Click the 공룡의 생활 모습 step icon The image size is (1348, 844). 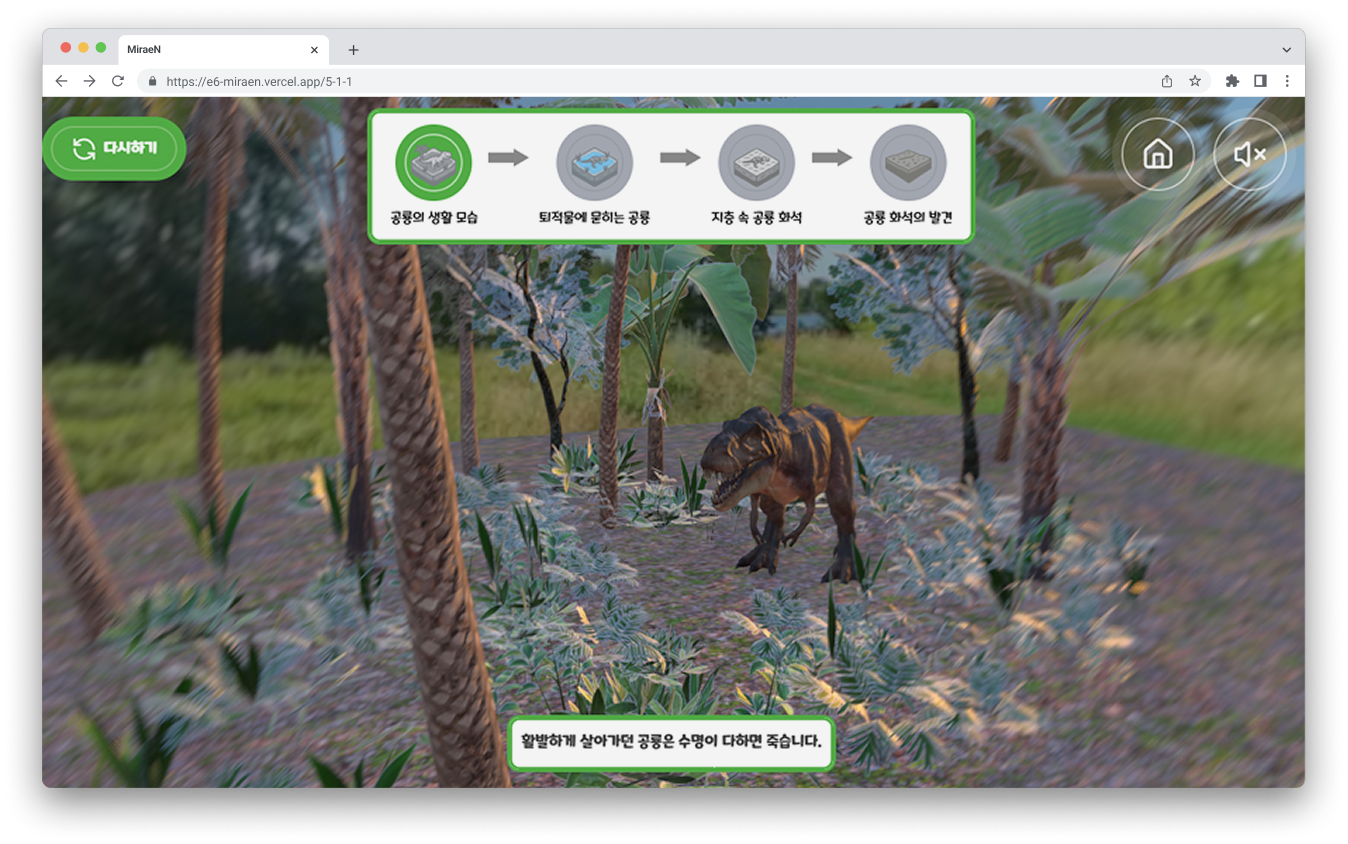tap(433, 163)
